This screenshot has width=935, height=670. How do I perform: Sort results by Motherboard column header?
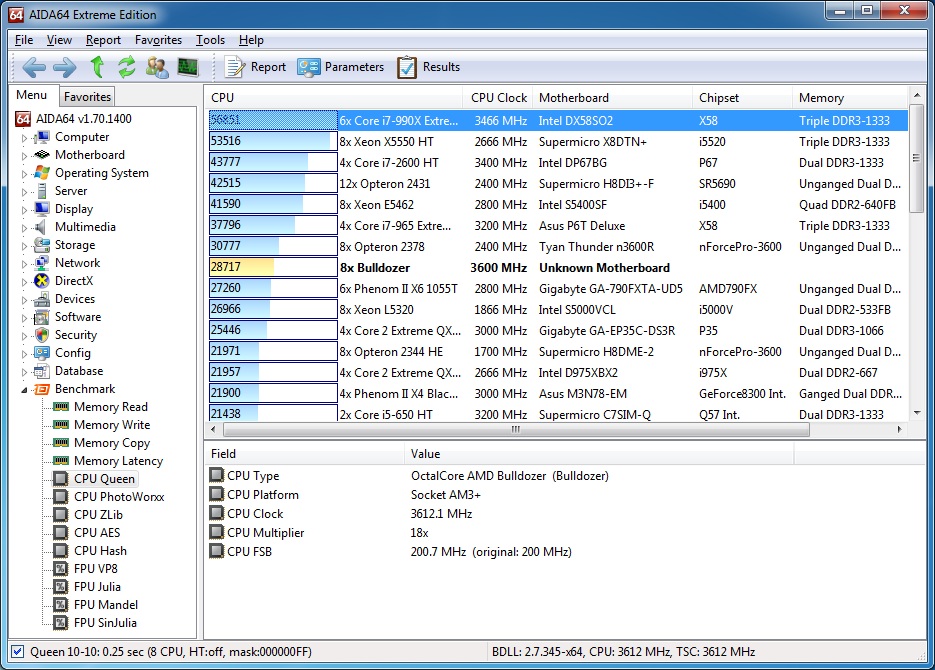point(612,98)
